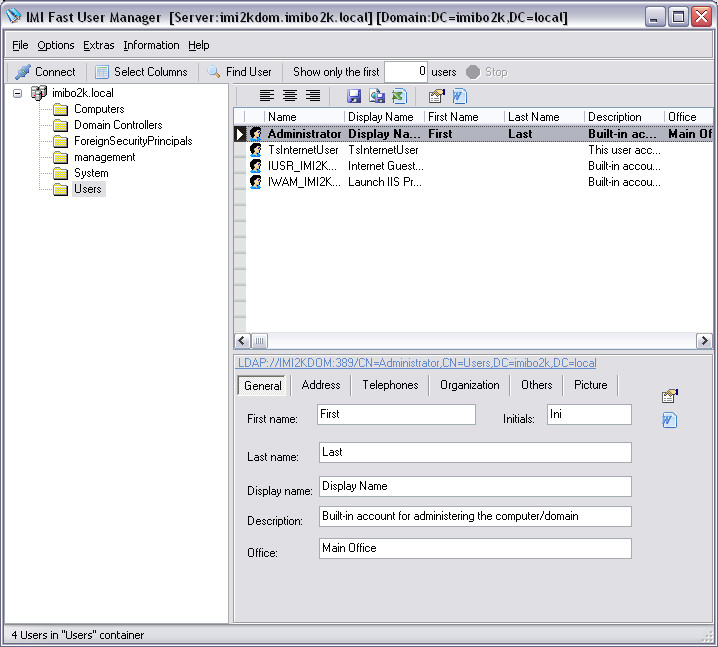Viewport: 718px width, 647px height.
Task: Click Administrator user icon in list
Action: coord(256,134)
